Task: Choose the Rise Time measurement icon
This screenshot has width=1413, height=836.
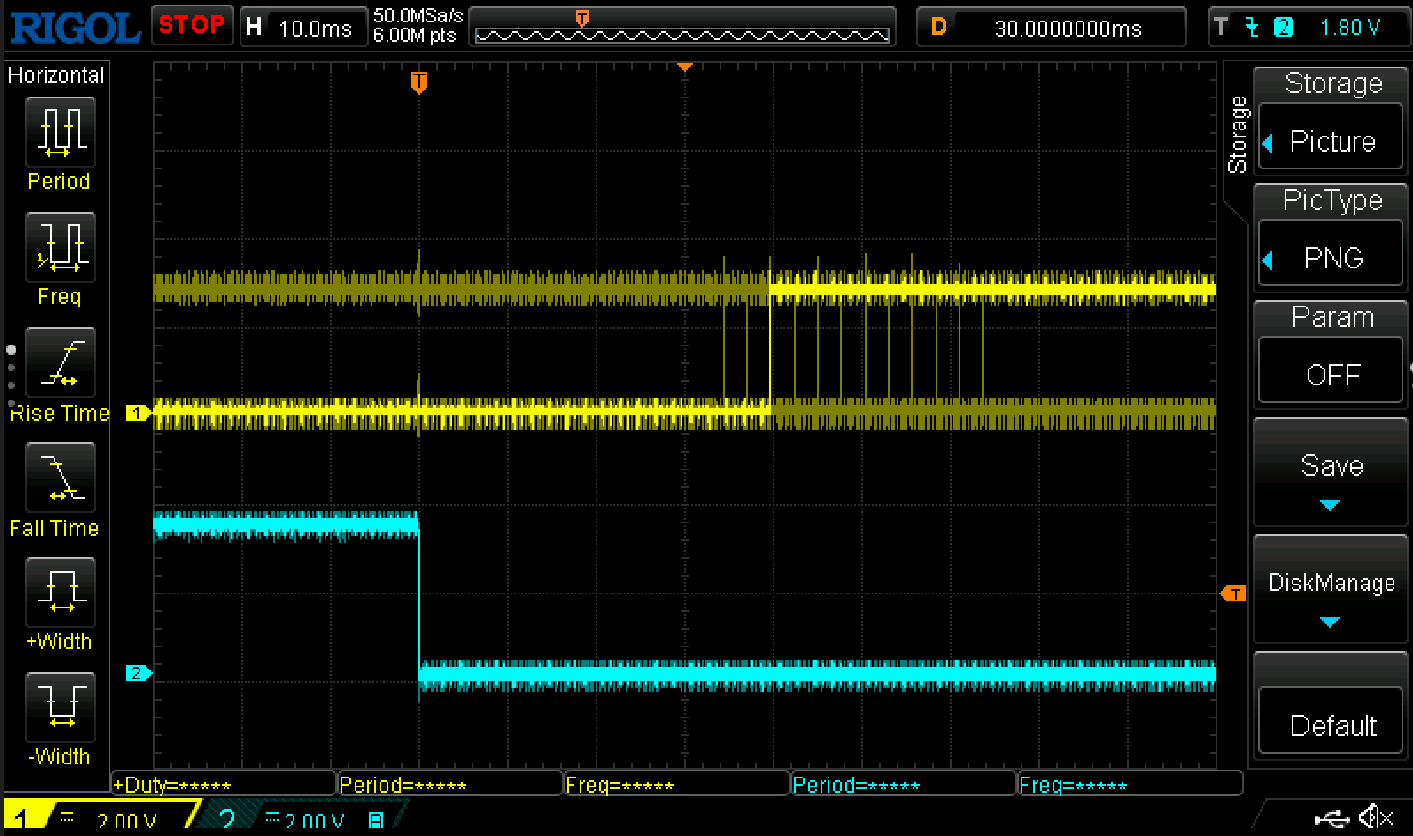Action: (x=59, y=363)
